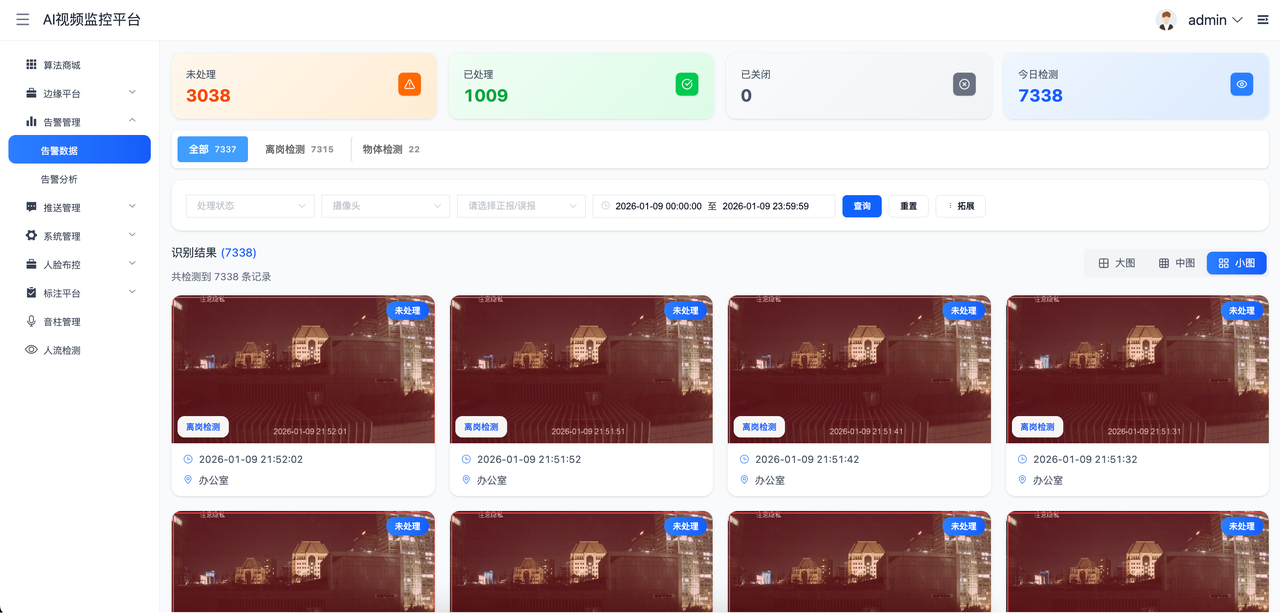This screenshot has width=1280, height=613.
Task: Expand the 人脸布控 menu chevron
Action: tap(133, 264)
